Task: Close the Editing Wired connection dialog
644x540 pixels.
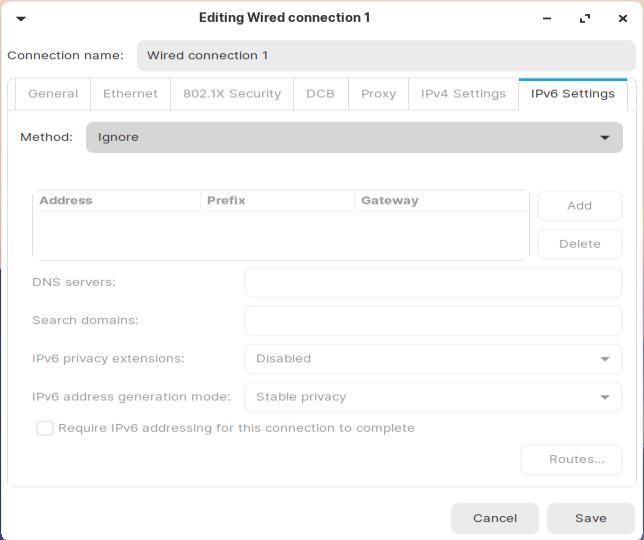Action: [623, 18]
